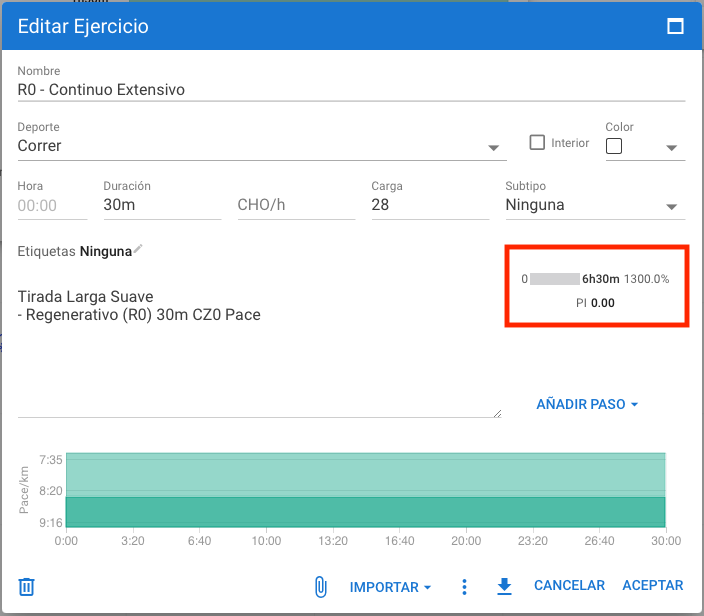Focus the CHO/h input field

[295, 205]
